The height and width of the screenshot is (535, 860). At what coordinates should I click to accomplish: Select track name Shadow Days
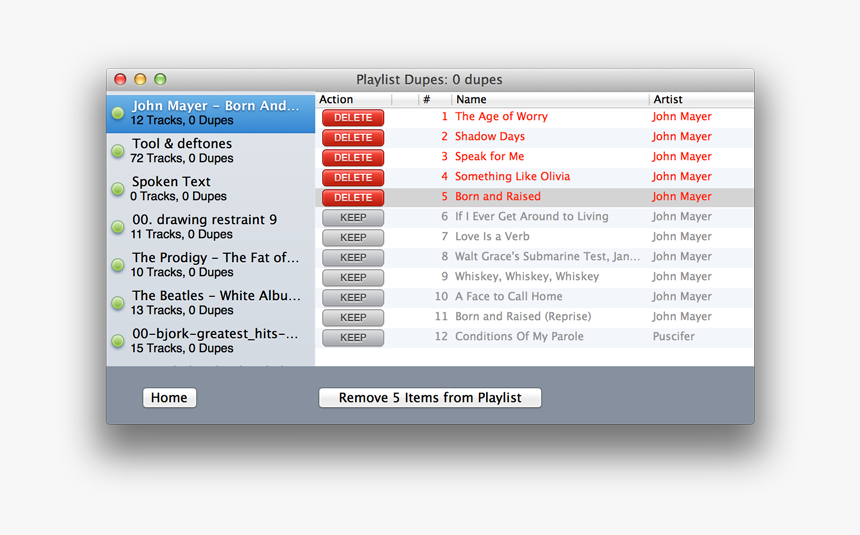(490, 136)
